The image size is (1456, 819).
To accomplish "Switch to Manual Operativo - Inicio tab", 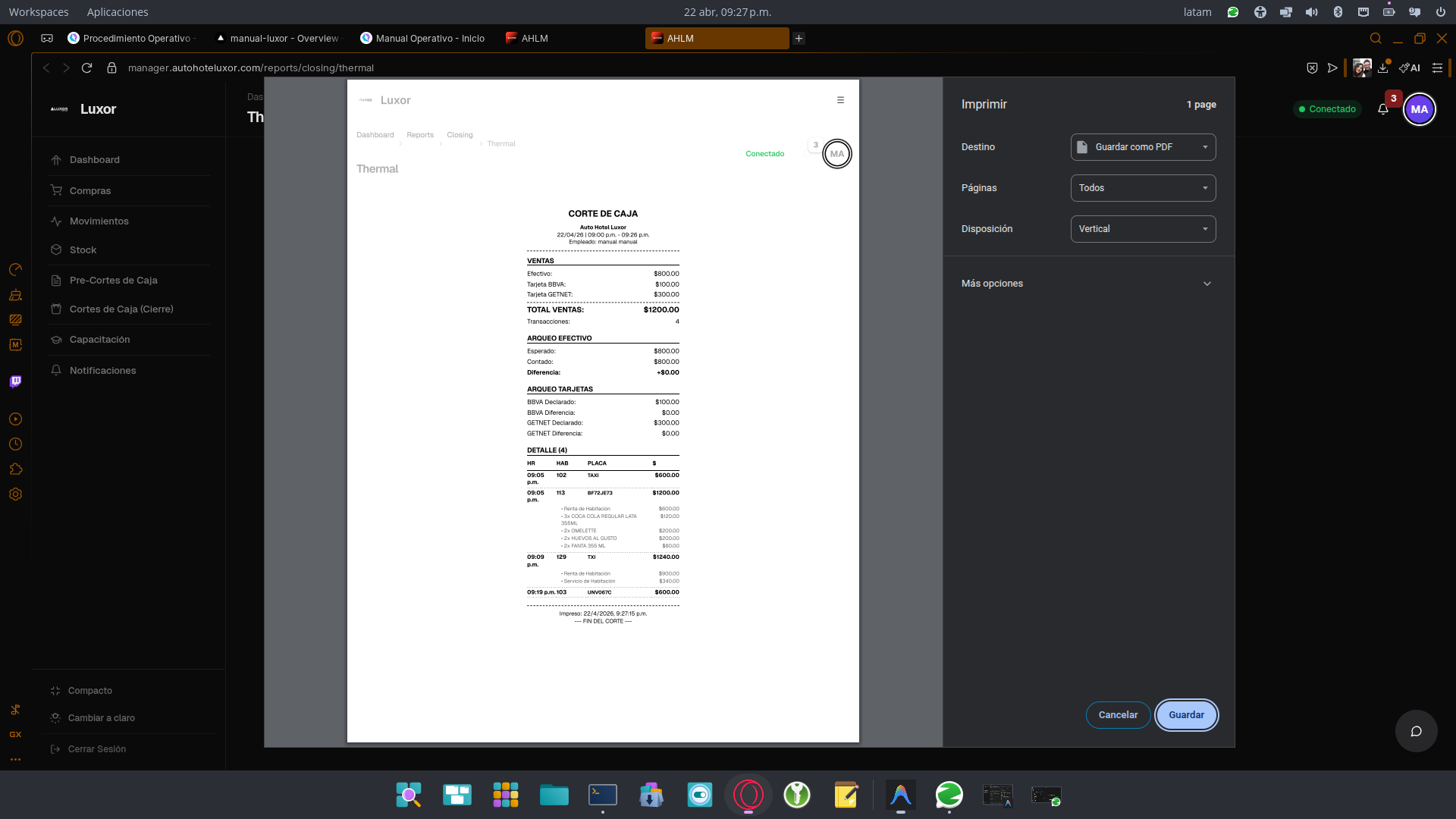I will point(423,38).
